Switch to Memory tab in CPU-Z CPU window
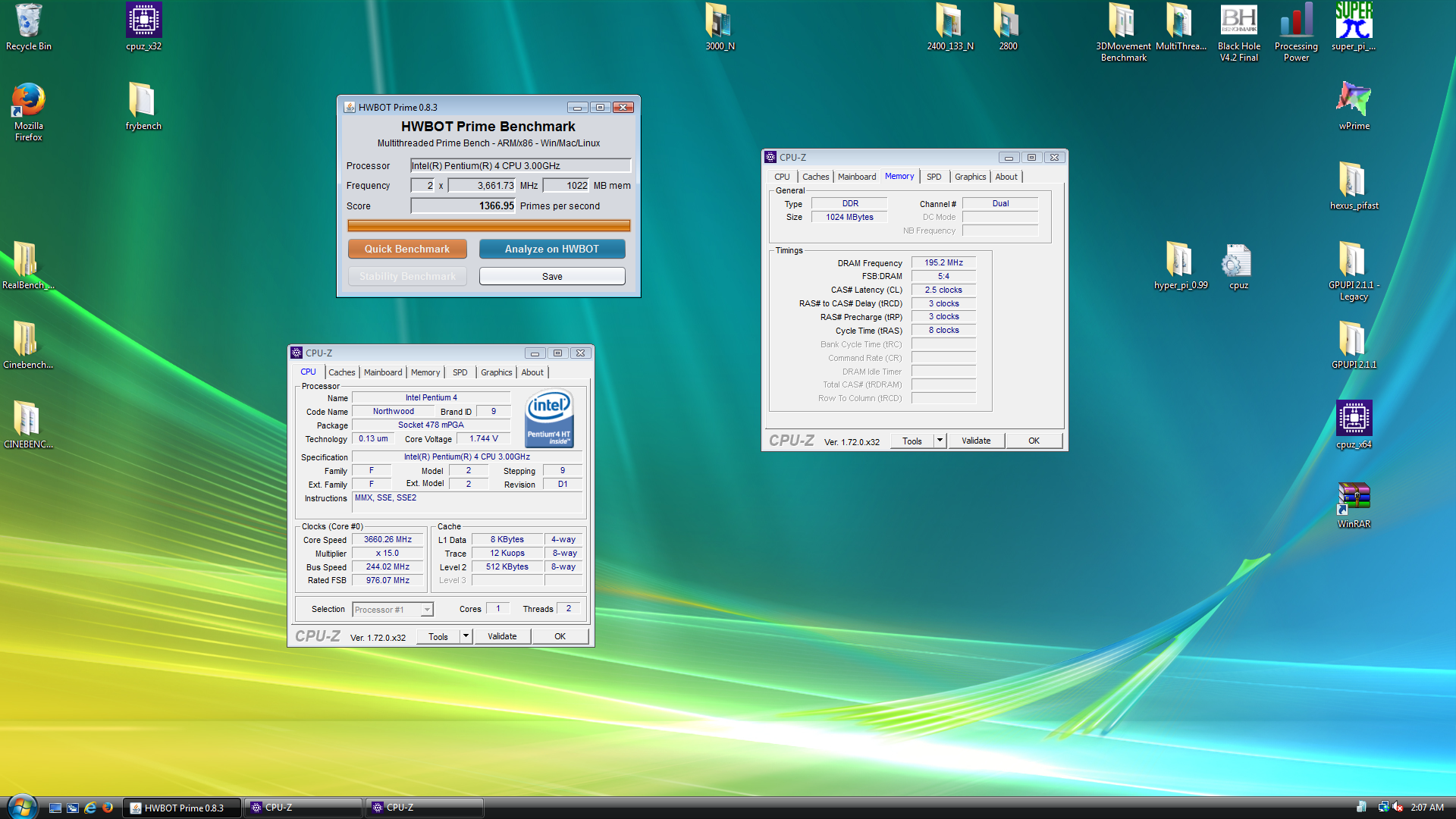The image size is (1456, 819). coord(425,372)
